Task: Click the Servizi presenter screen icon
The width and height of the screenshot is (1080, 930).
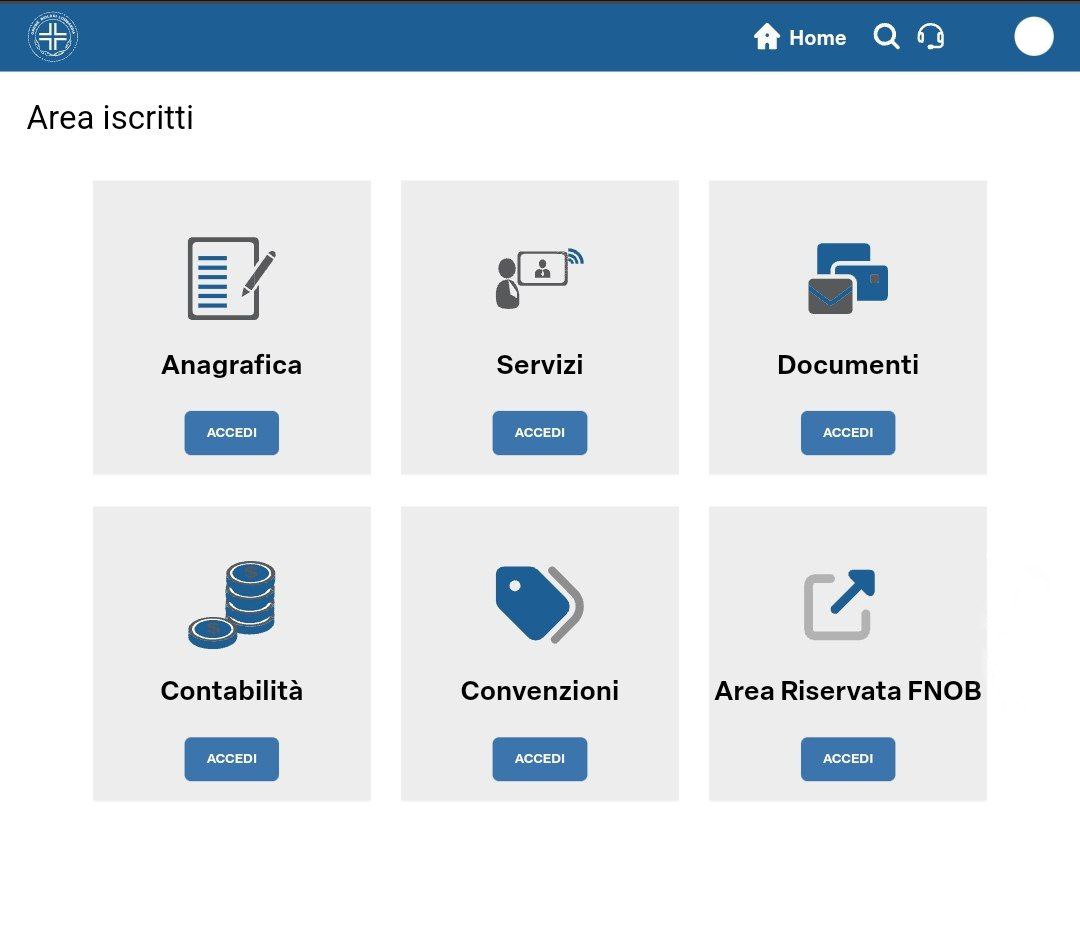Action: 539,278
